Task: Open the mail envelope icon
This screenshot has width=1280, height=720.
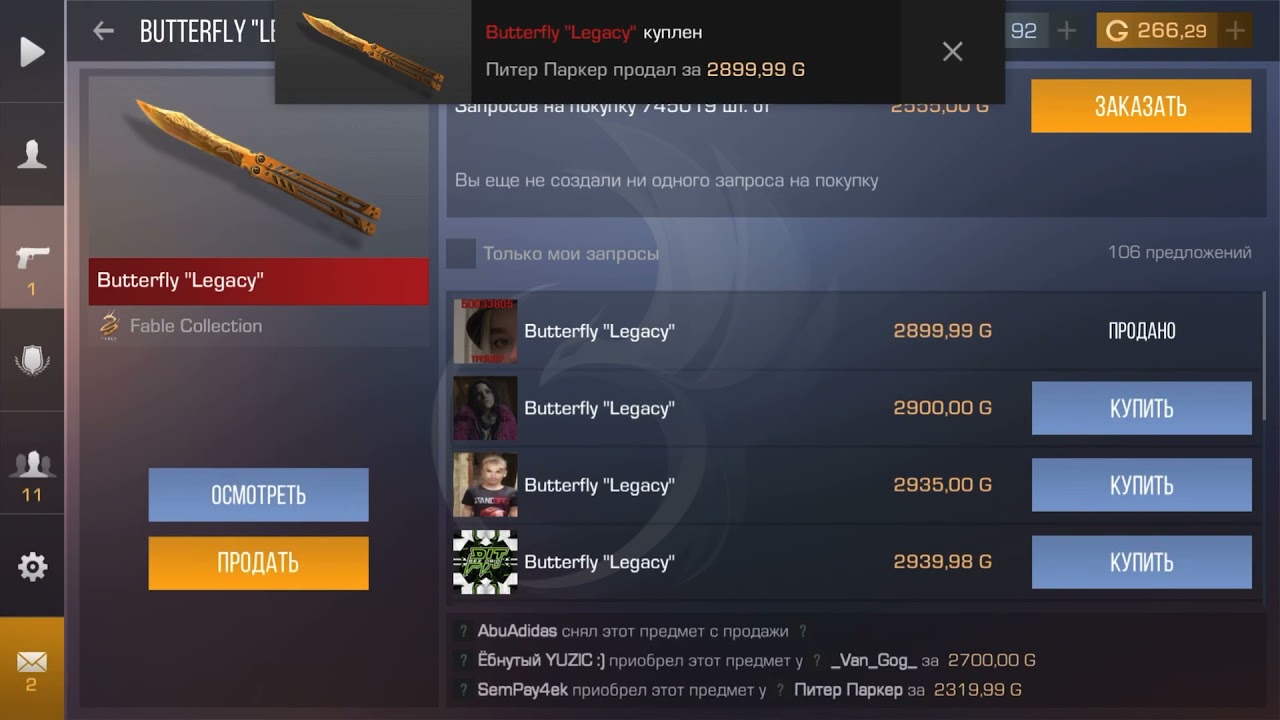Action: coord(32,661)
